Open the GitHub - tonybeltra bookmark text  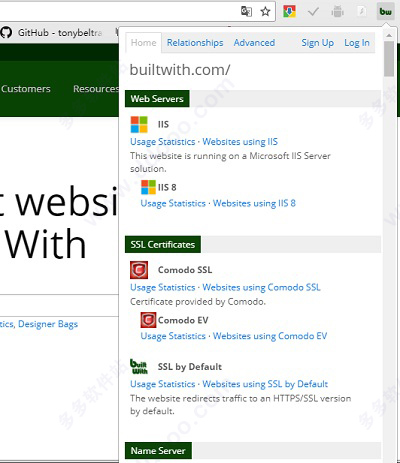point(60,33)
